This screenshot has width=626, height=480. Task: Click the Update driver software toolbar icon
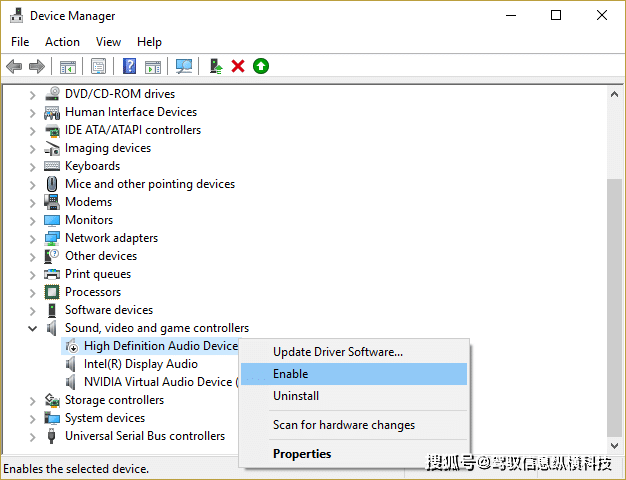215,66
